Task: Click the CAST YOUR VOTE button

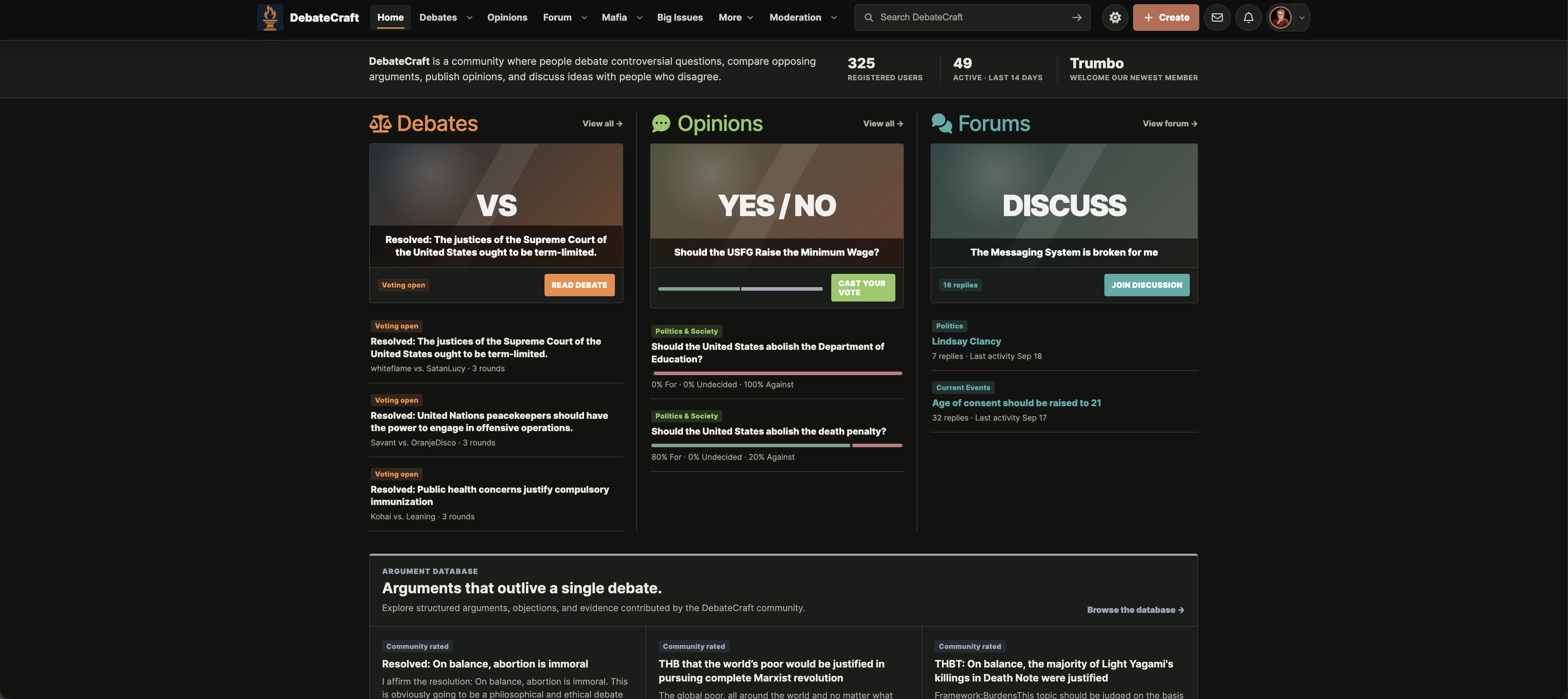Action: 862,288
